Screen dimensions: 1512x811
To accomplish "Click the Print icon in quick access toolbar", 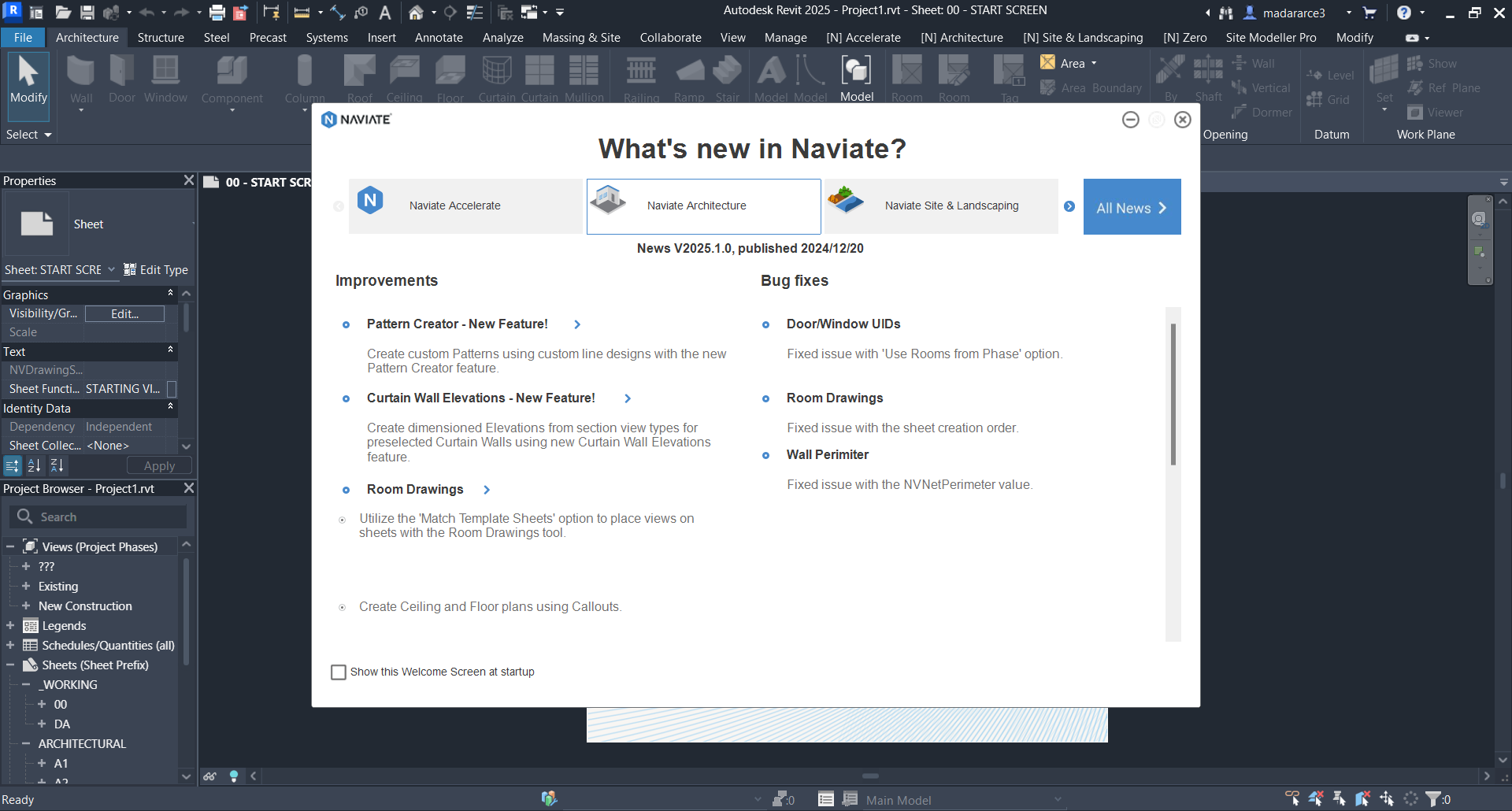I will pos(217,13).
